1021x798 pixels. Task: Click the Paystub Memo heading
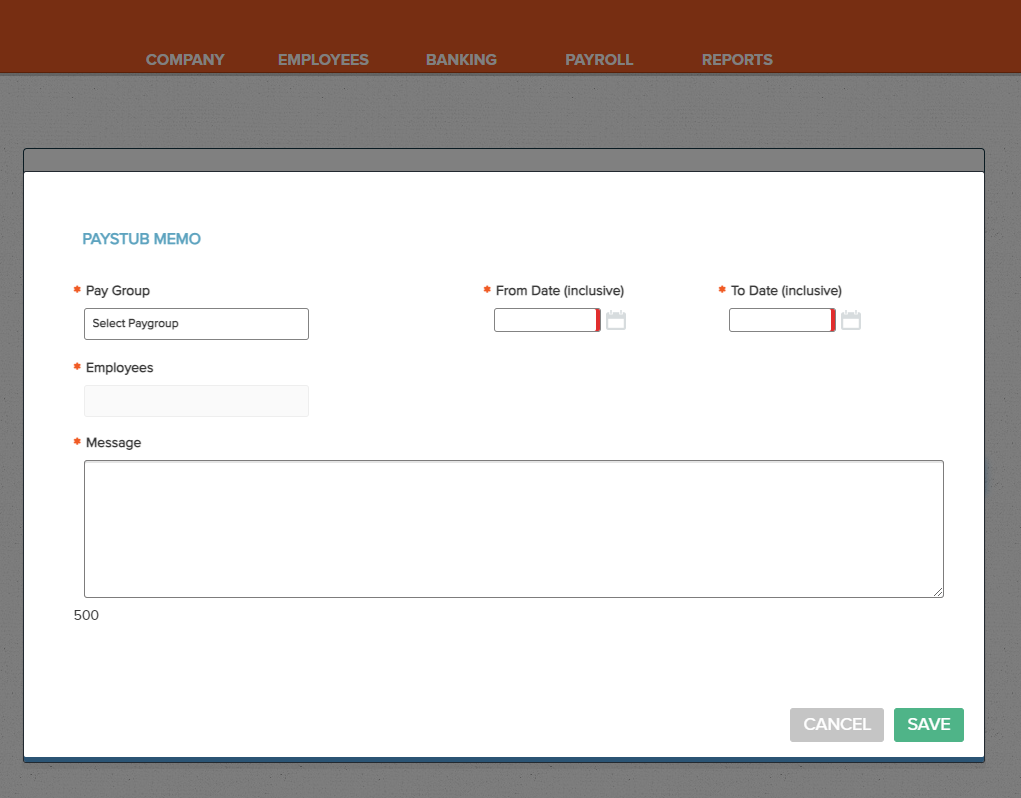click(141, 240)
